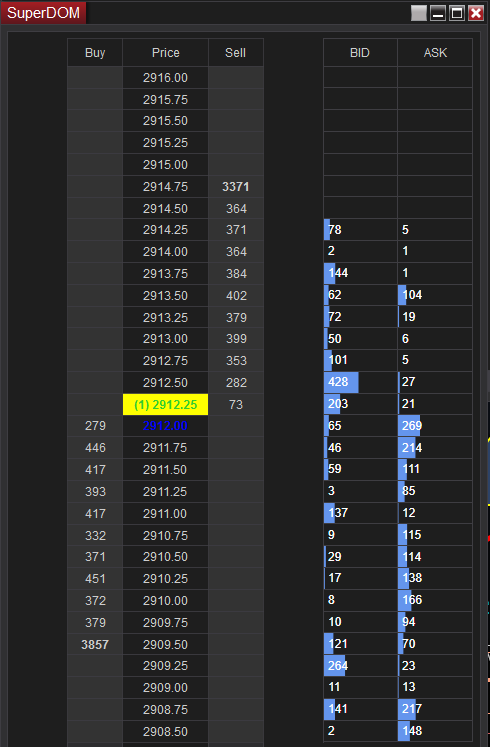490x747 pixels.
Task: Click the gray square icon in title bar
Action: pos(419,13)
